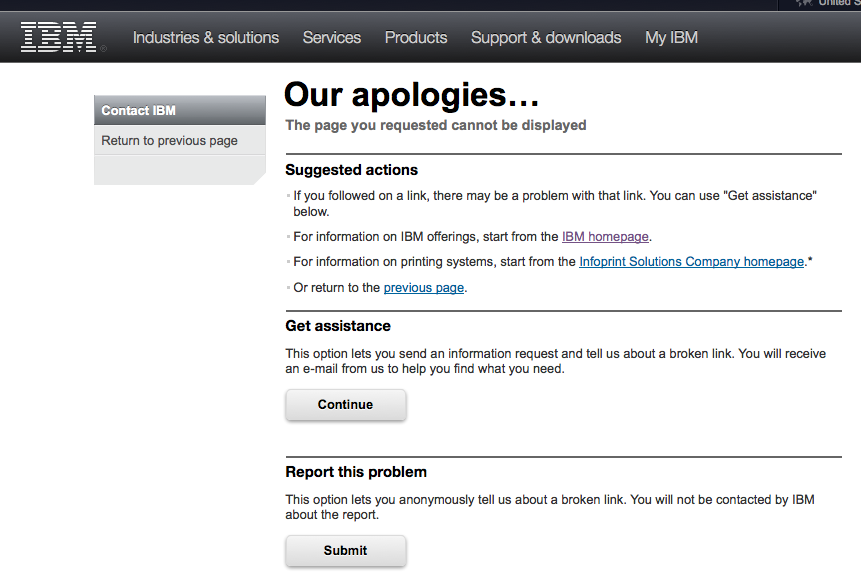Follow the IBM homepage link

point(605,237)
